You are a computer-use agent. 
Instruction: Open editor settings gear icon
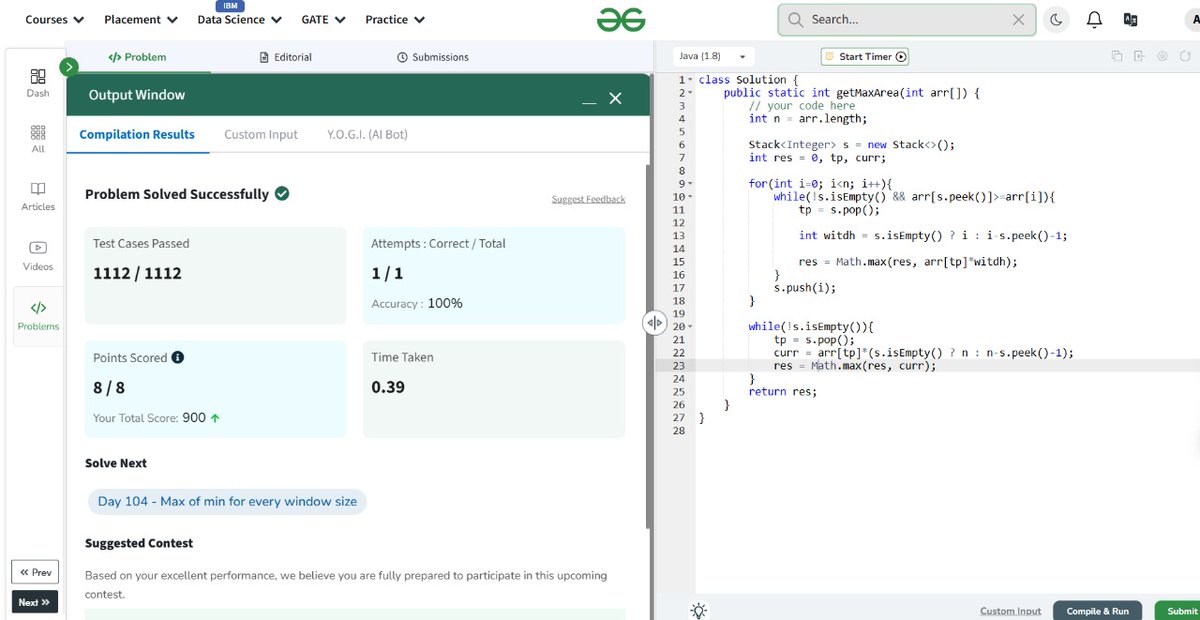pyautogui.click(x=1162, y=56)
